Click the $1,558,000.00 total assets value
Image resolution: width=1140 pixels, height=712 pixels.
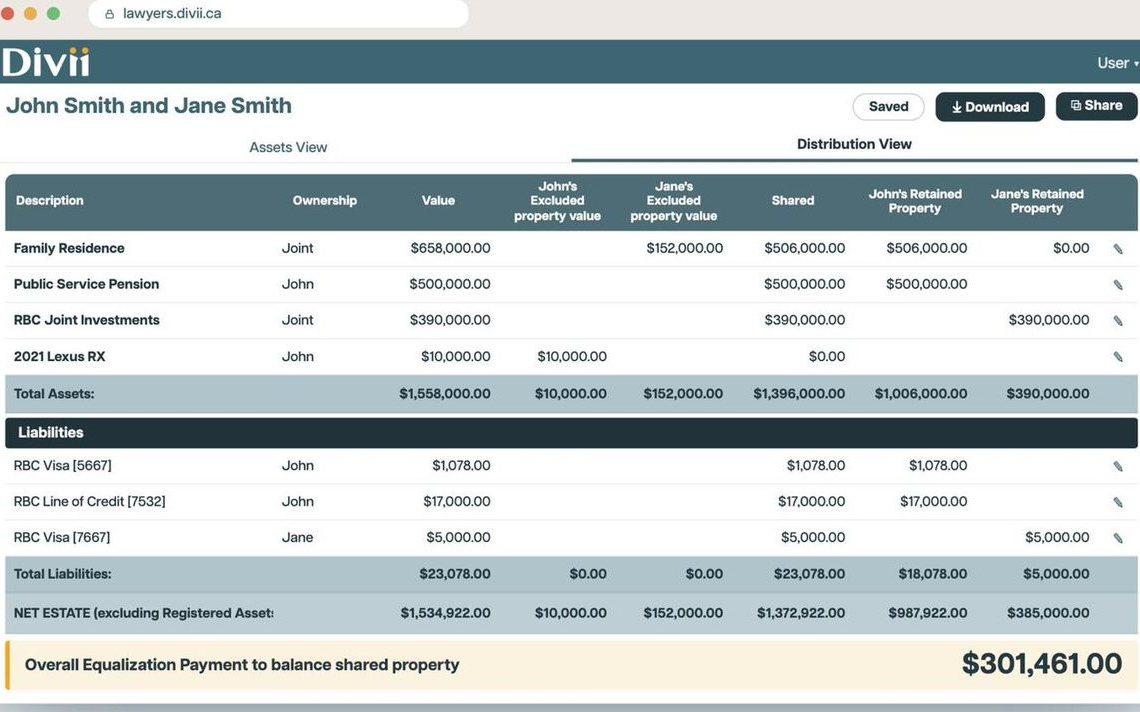[x=444, y=393]
